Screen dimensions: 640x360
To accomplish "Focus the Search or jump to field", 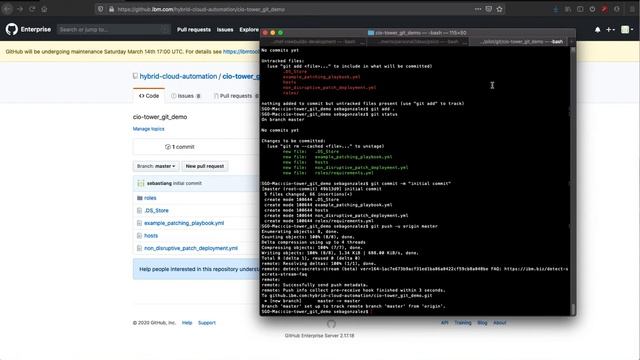I will coord(113,29).
